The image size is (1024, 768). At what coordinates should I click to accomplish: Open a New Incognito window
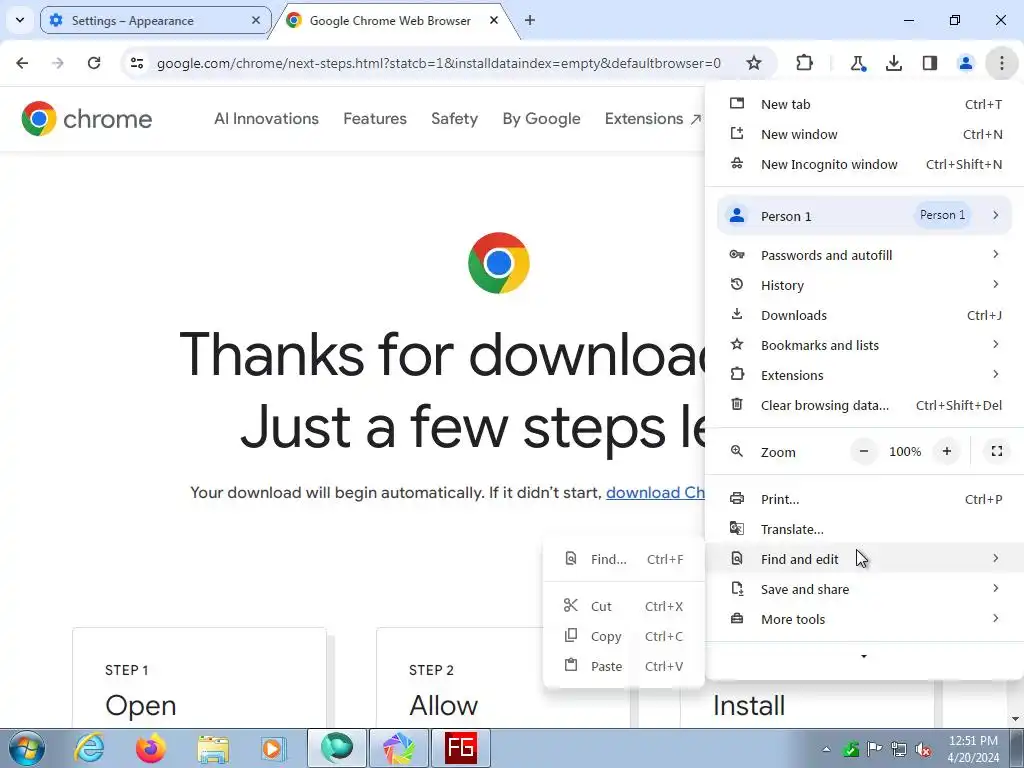(x=865, y=165)
